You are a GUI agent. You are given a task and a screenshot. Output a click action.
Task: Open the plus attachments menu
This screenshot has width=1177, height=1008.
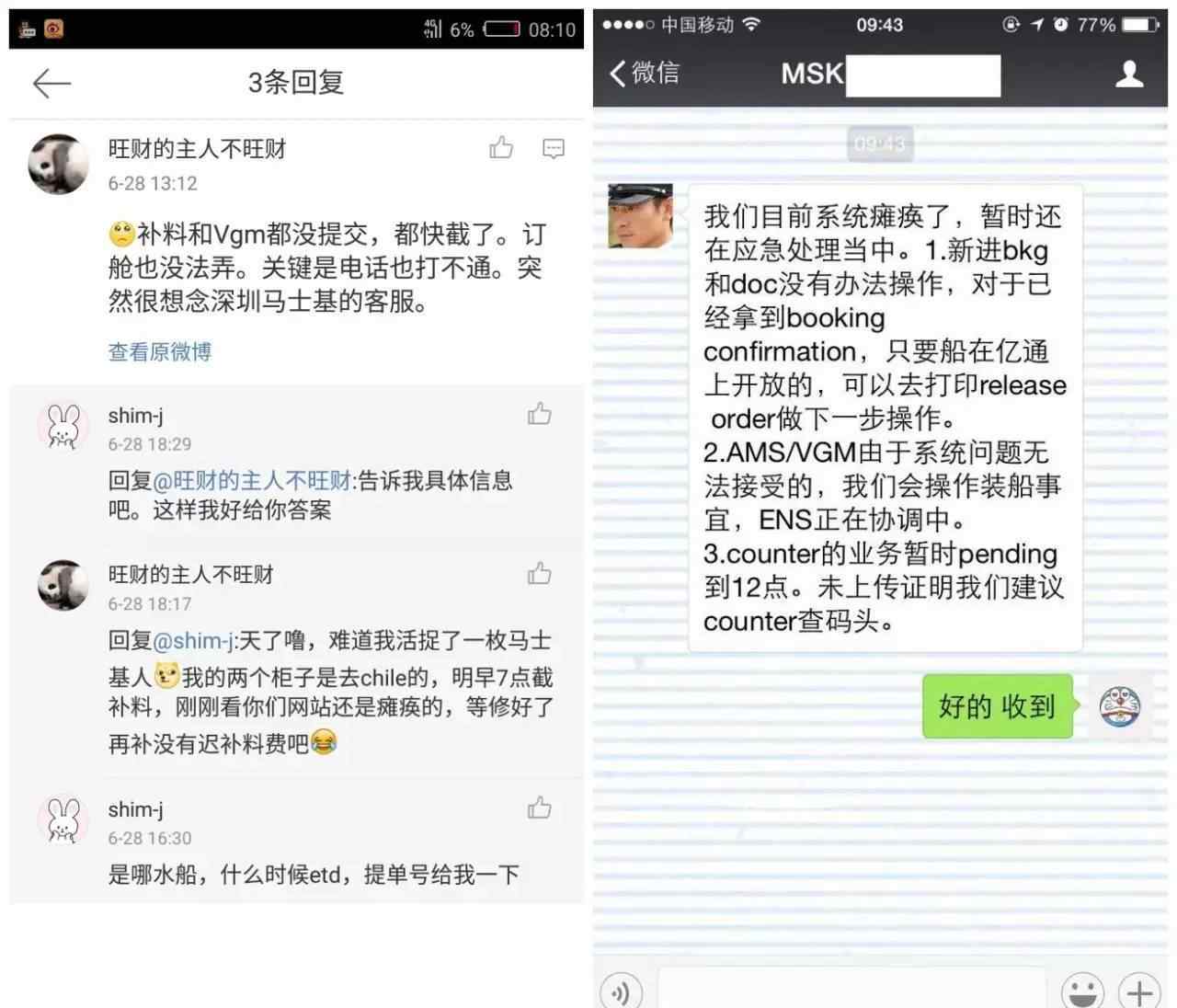(x=1139, y=991)
